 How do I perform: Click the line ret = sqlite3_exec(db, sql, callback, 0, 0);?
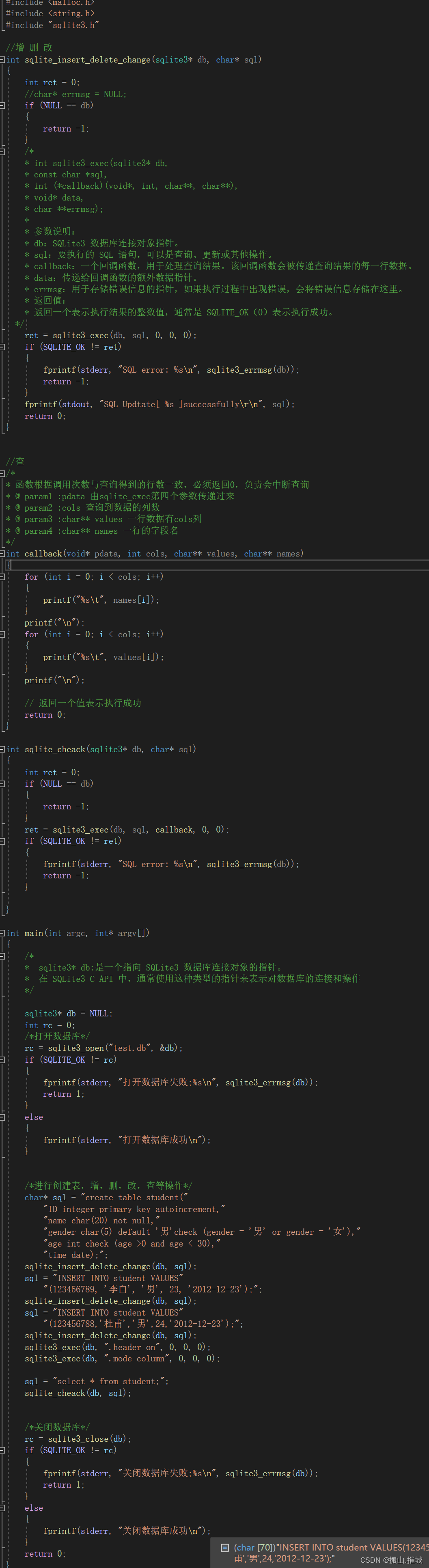pyautogui.click(x=127, y=830)
